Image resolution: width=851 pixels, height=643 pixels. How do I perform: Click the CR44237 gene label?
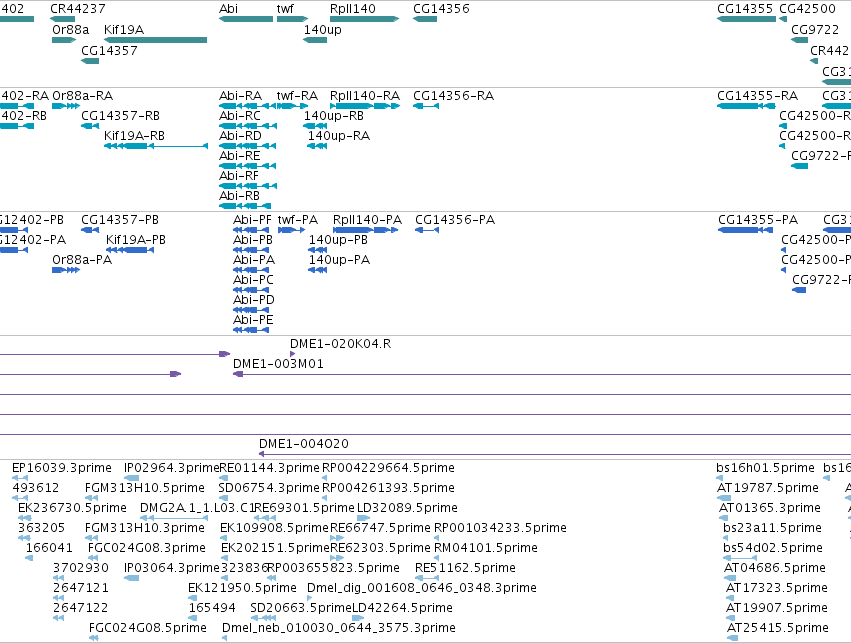pos(78,9)
